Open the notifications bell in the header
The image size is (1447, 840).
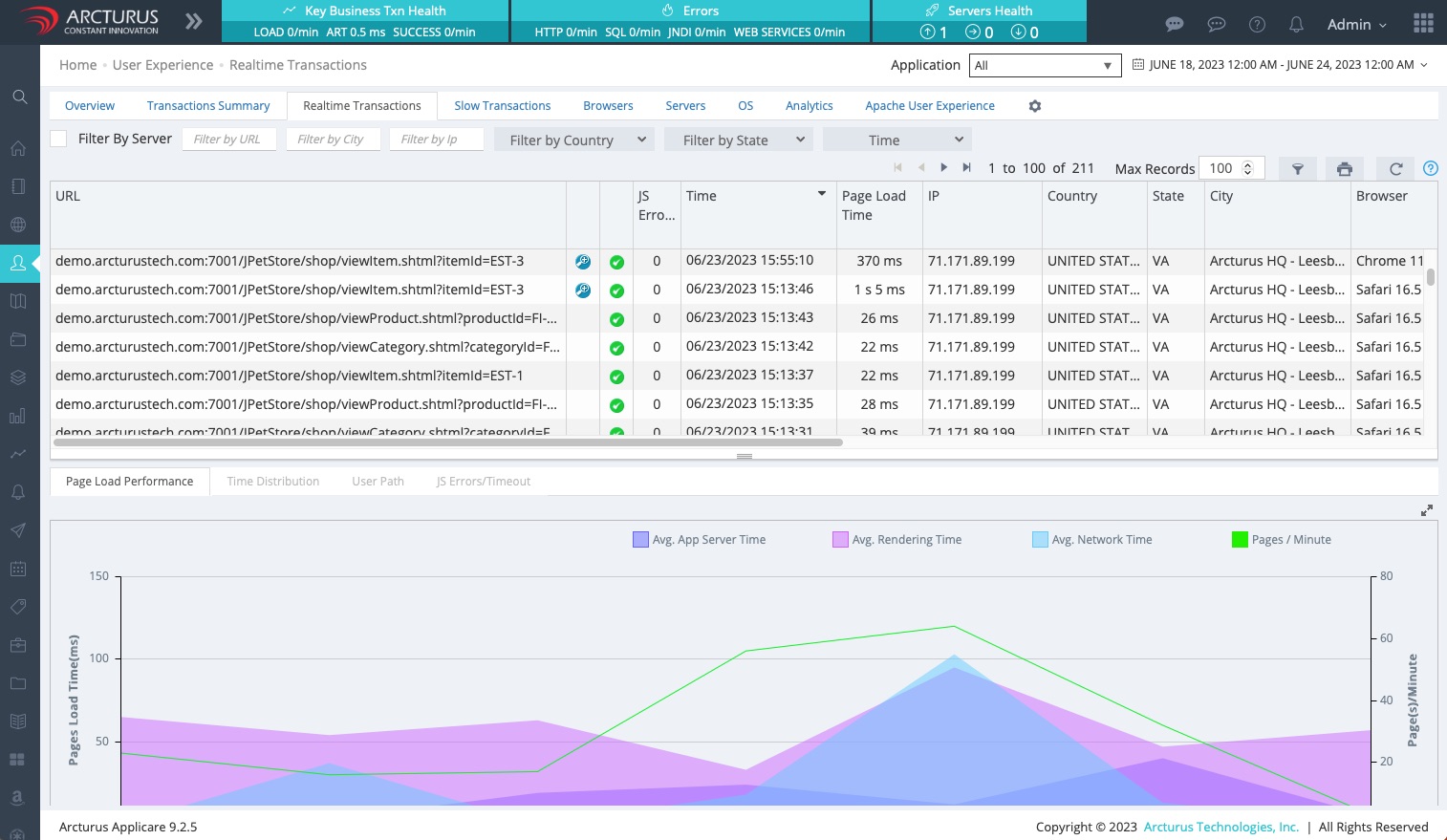tap(1296, 25)
